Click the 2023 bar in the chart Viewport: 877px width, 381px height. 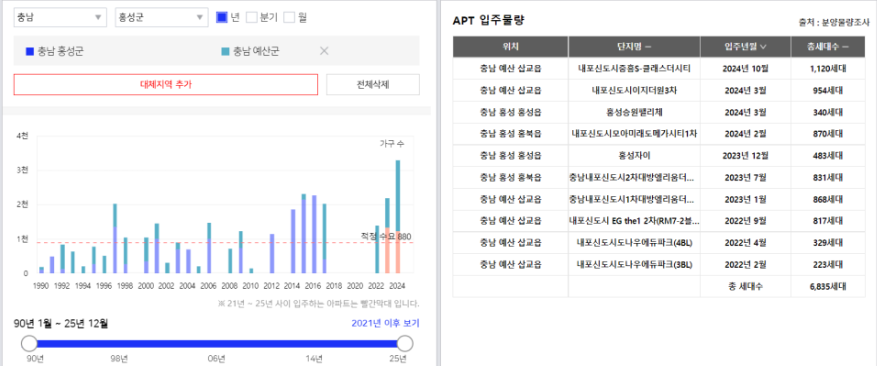click(387, 236)
